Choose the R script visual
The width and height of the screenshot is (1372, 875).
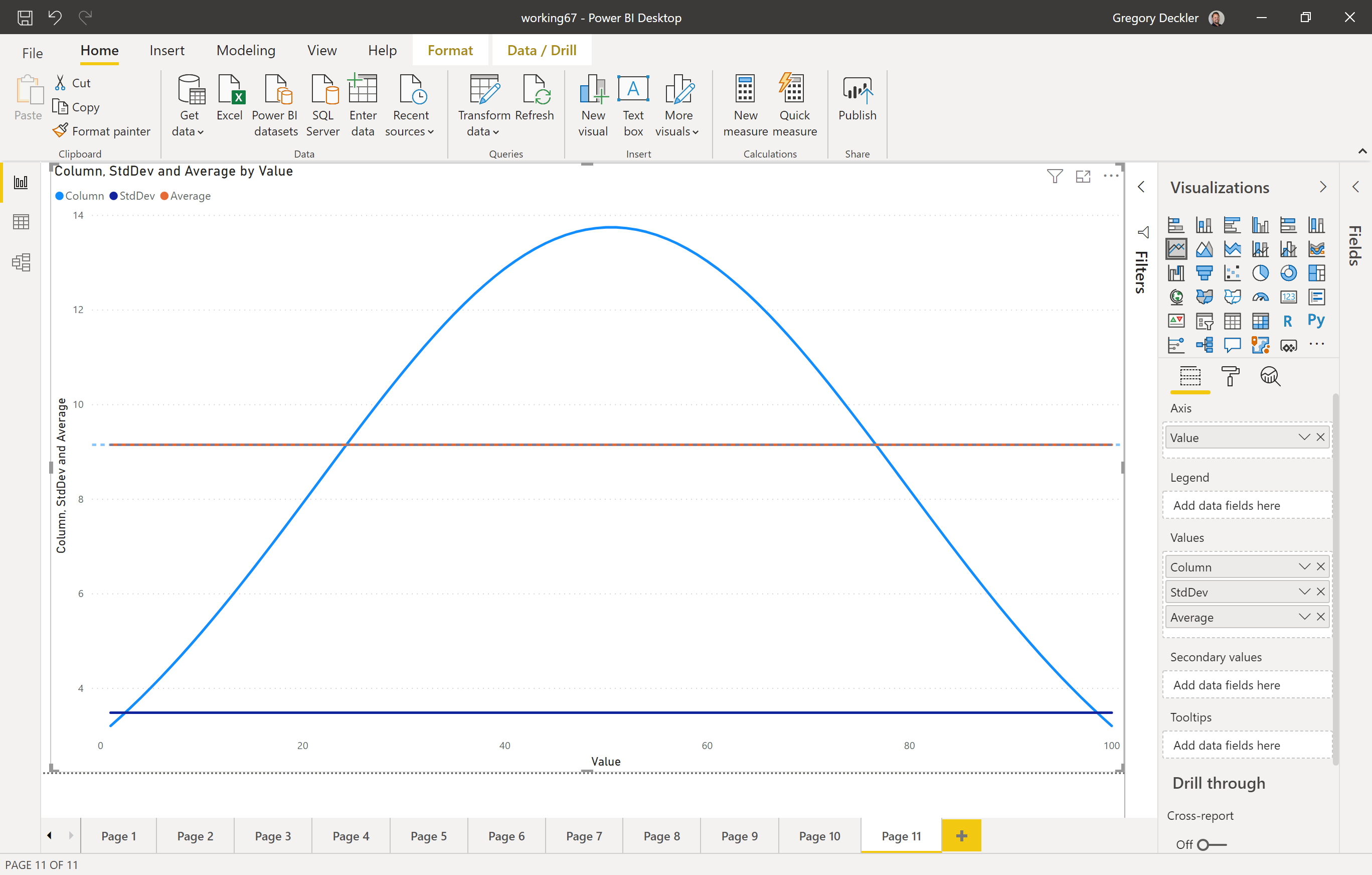pyautogui.click(x=1288, y=321)
